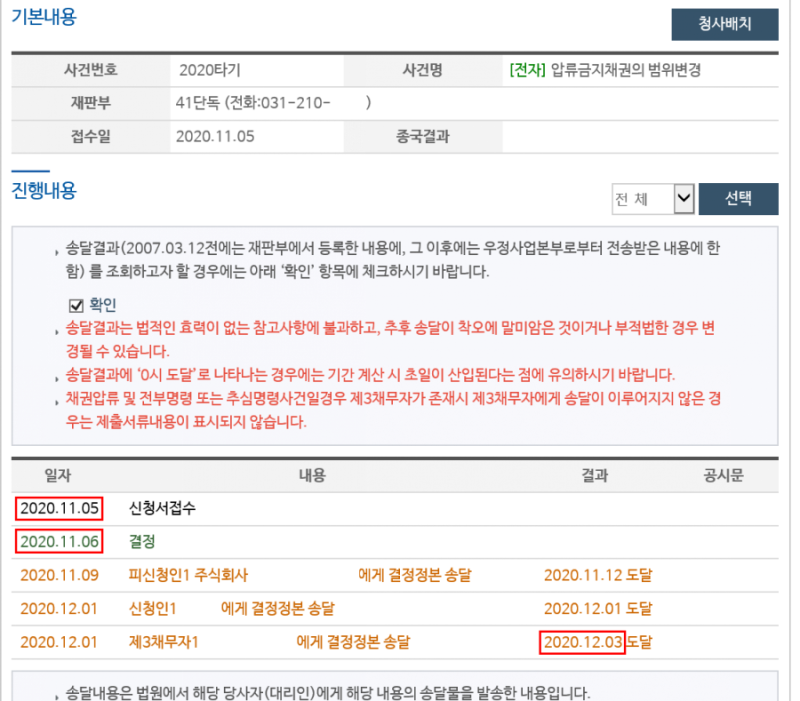Click date 2020.11.06 in progress table
Viewport: 800px width, 701px height.
tap(59, 541)
